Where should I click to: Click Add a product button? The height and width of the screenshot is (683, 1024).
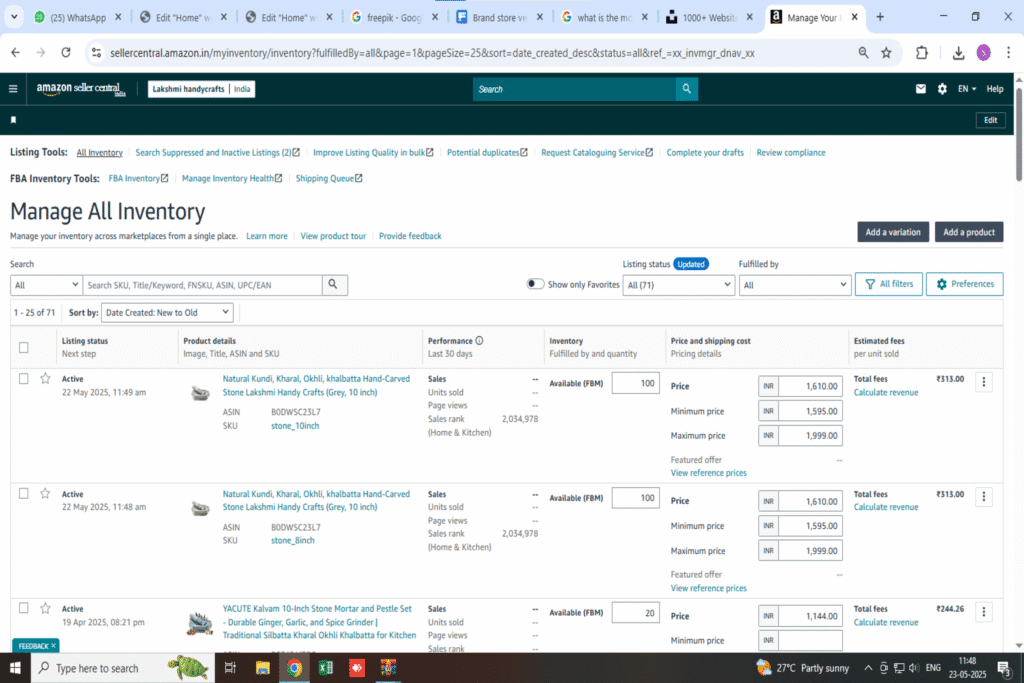point(968,232)
